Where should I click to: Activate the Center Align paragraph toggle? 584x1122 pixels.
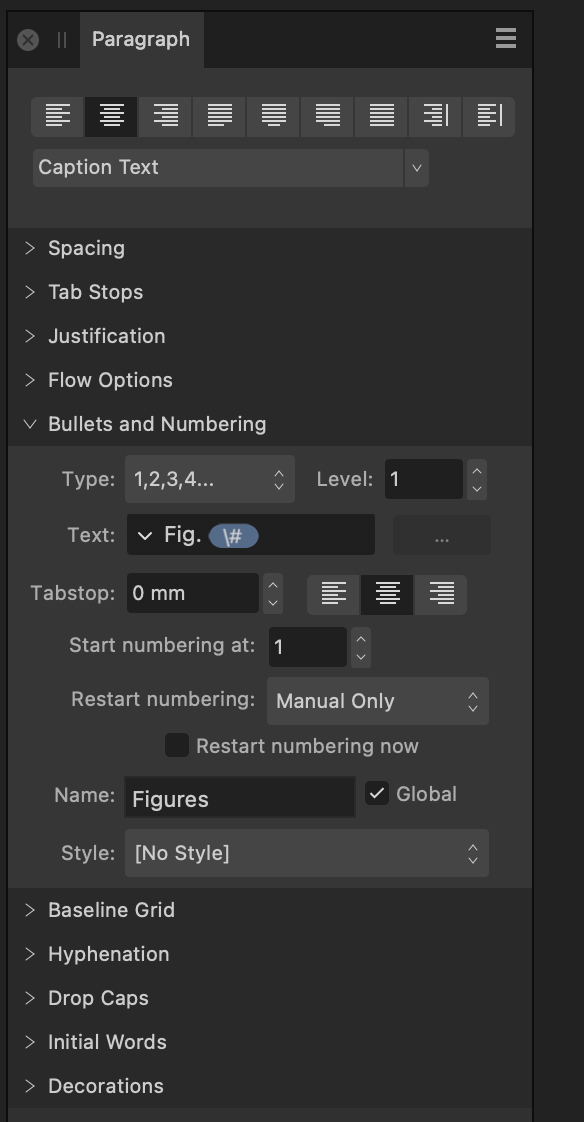[x=112, y=117]
